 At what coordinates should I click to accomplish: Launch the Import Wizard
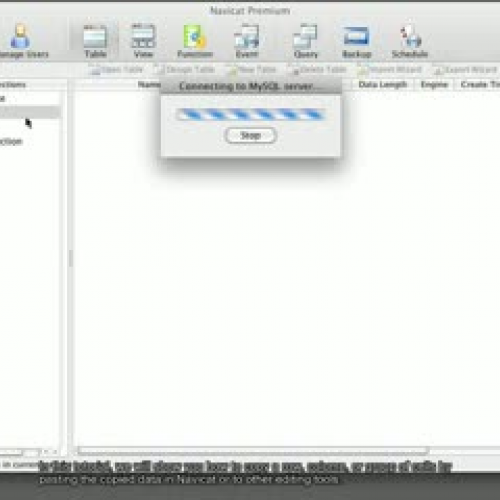390,70
